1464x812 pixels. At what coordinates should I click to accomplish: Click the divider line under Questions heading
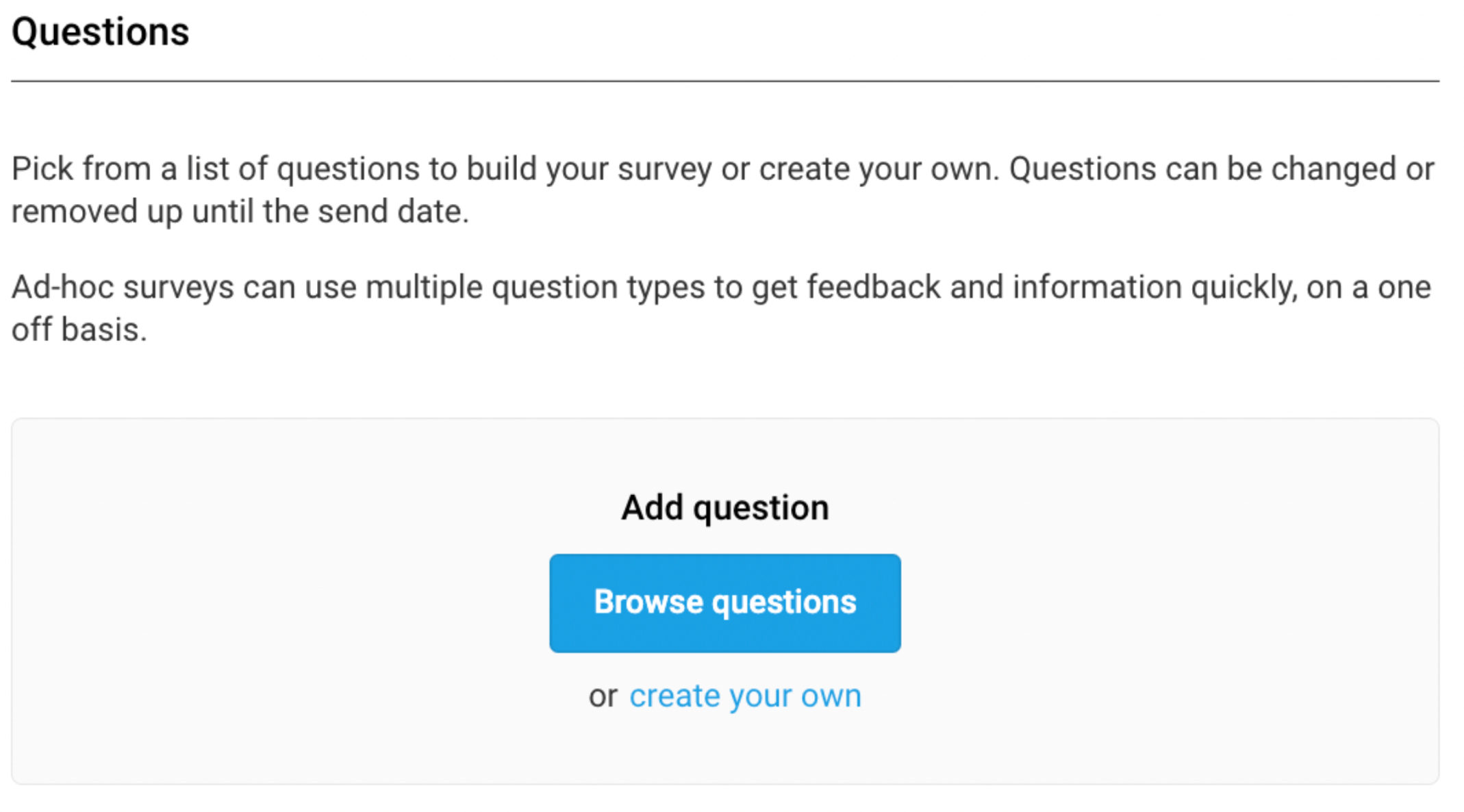[724, 81]
